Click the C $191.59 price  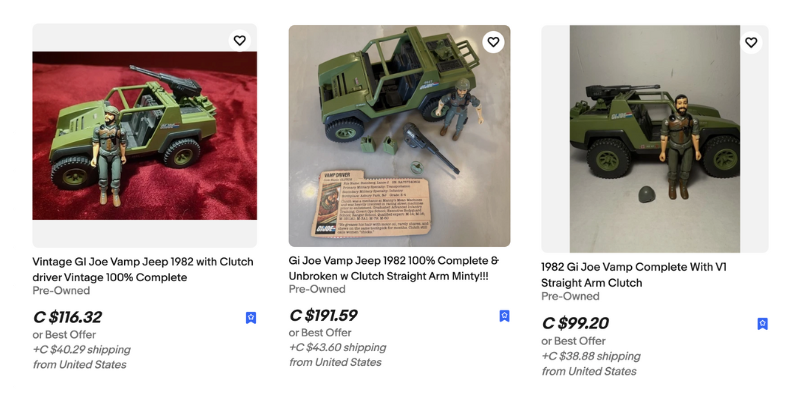click(323, 315)
